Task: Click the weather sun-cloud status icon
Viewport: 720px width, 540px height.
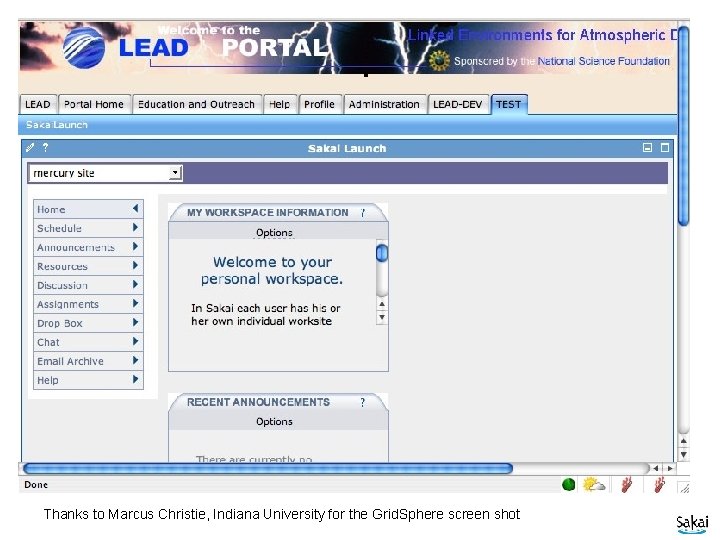Action: click(594, 484)
